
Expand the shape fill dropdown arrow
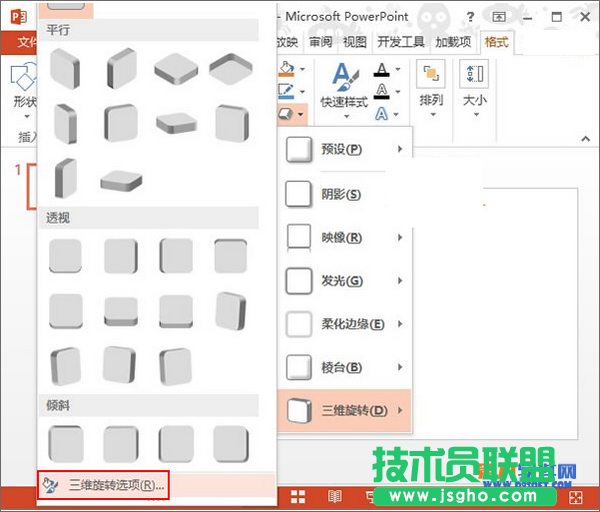302,69
